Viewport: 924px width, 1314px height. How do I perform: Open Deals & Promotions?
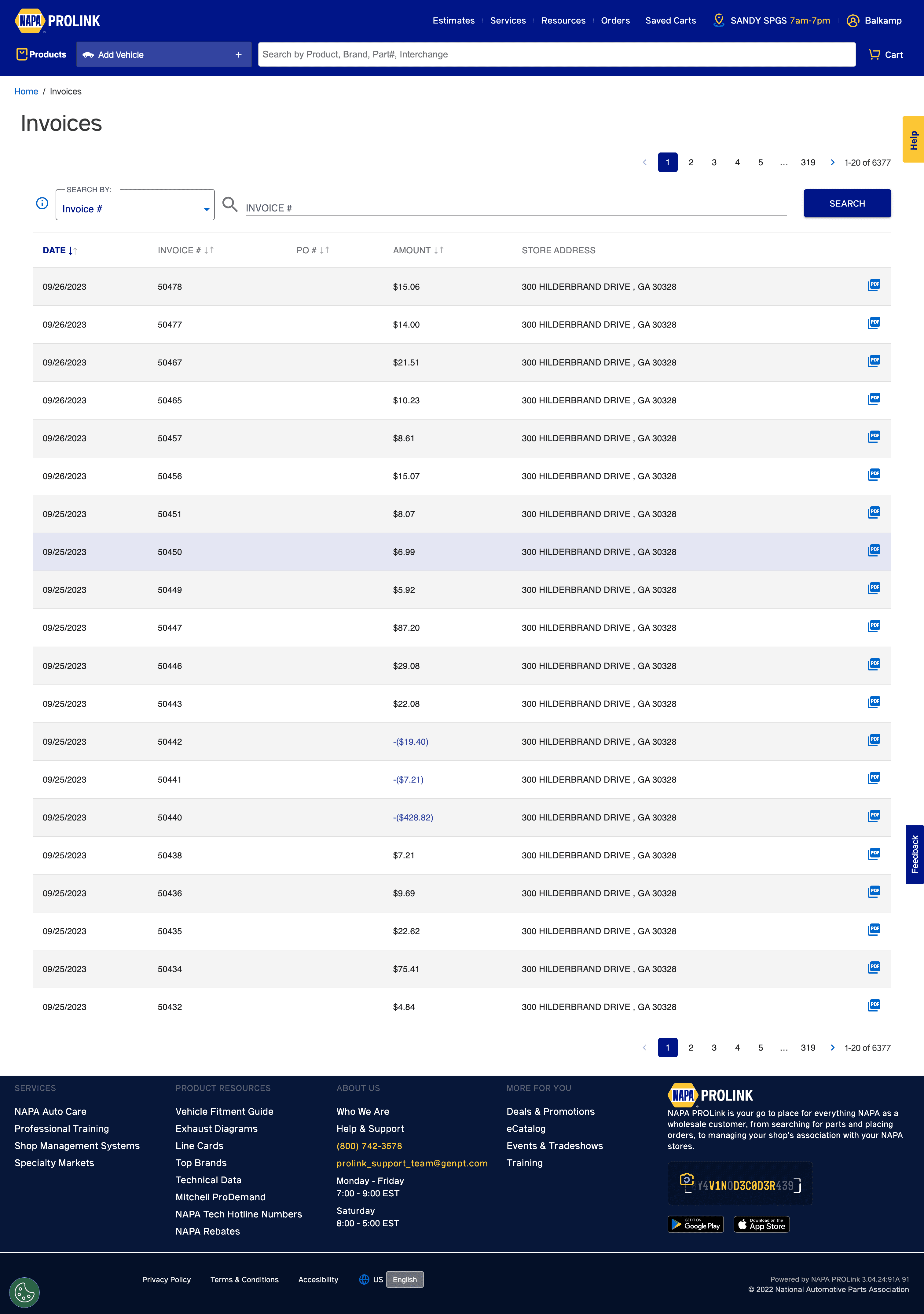click(x=550, y=1111)
